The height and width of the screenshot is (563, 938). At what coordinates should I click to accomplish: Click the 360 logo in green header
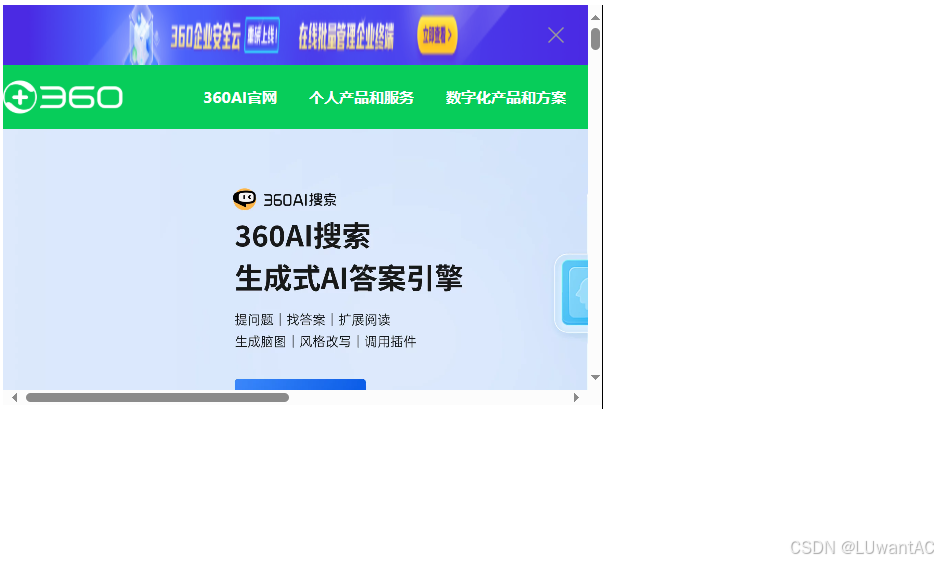(63, 97)
